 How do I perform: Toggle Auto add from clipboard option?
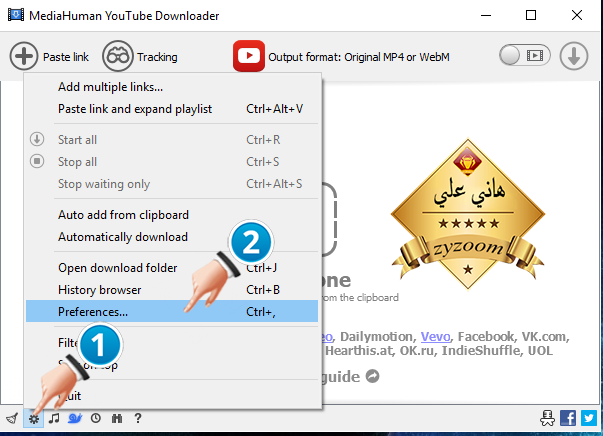pos(172,215)
